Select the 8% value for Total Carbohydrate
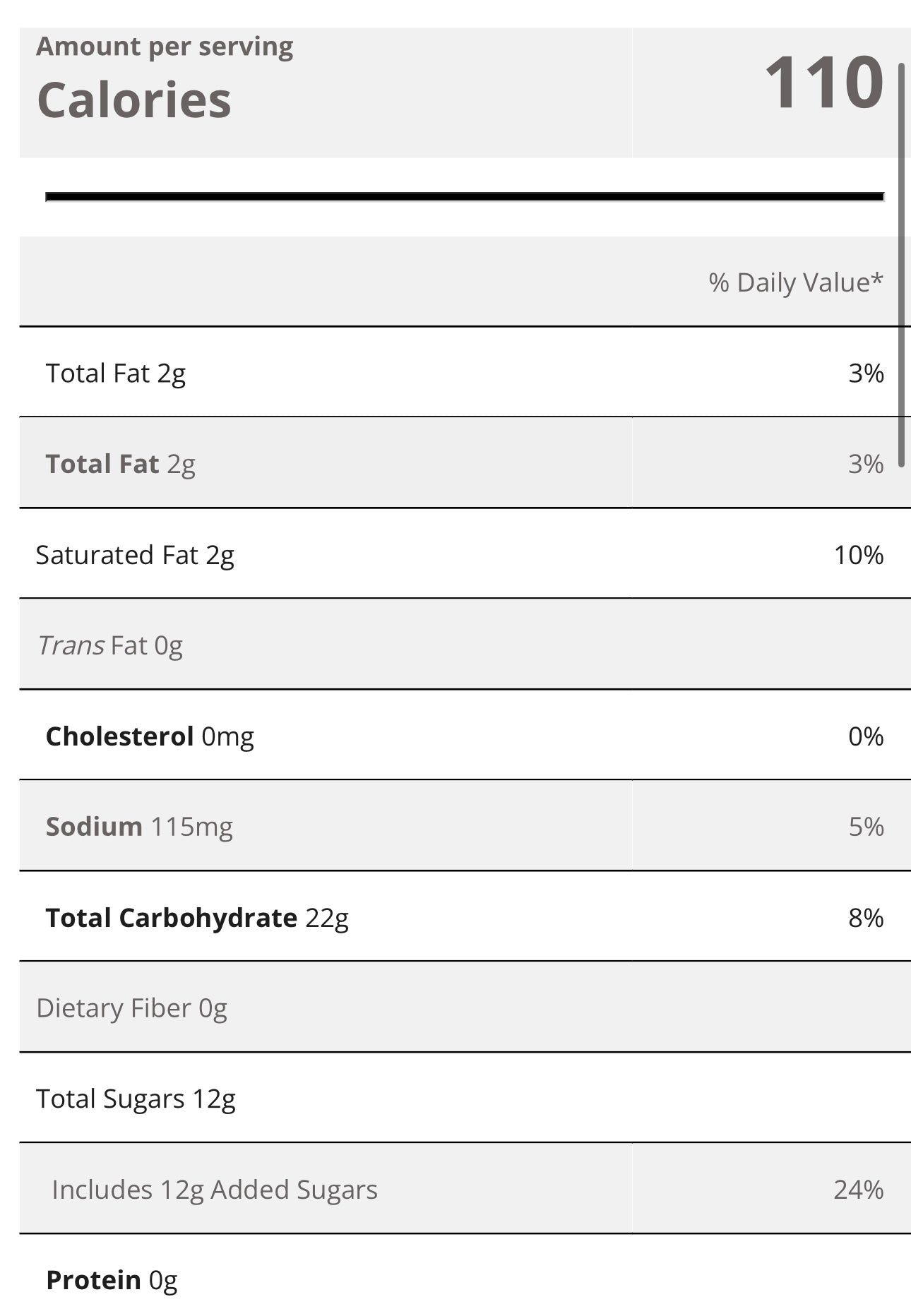The image size is (911, 1316). (865, 918)
